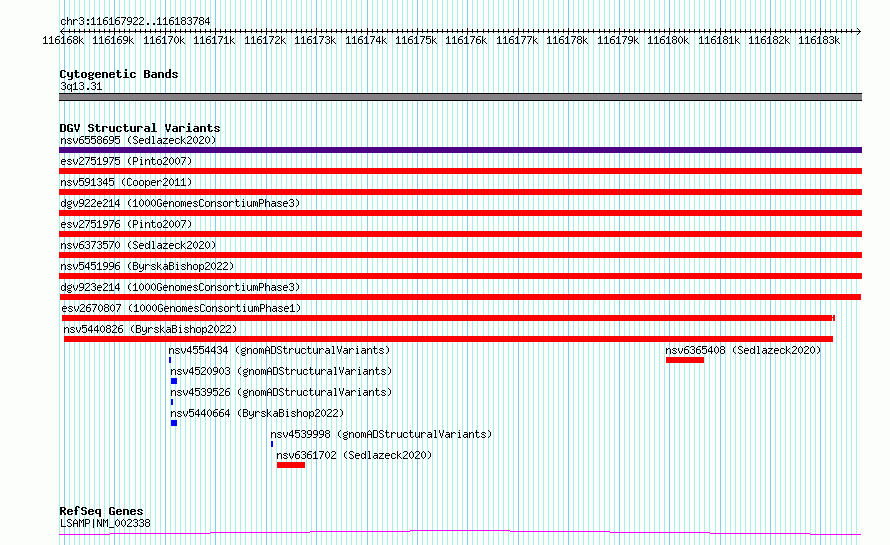The image size is (890, 545).
Task: Click the 116181k ruler tick label
Action: [x=719, y=40]
